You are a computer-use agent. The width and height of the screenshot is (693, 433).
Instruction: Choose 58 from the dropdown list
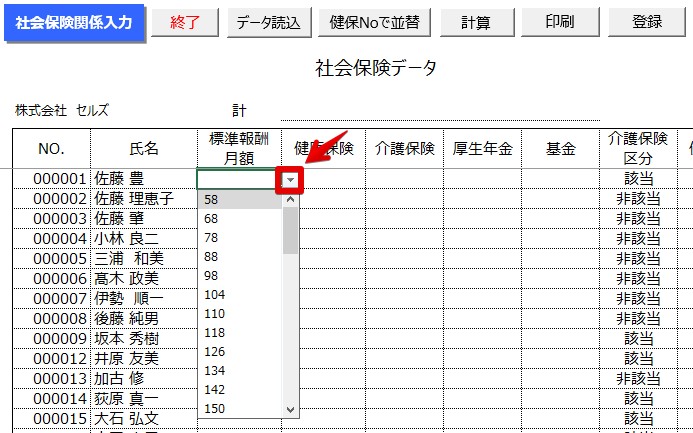click(x=240, y=200)
